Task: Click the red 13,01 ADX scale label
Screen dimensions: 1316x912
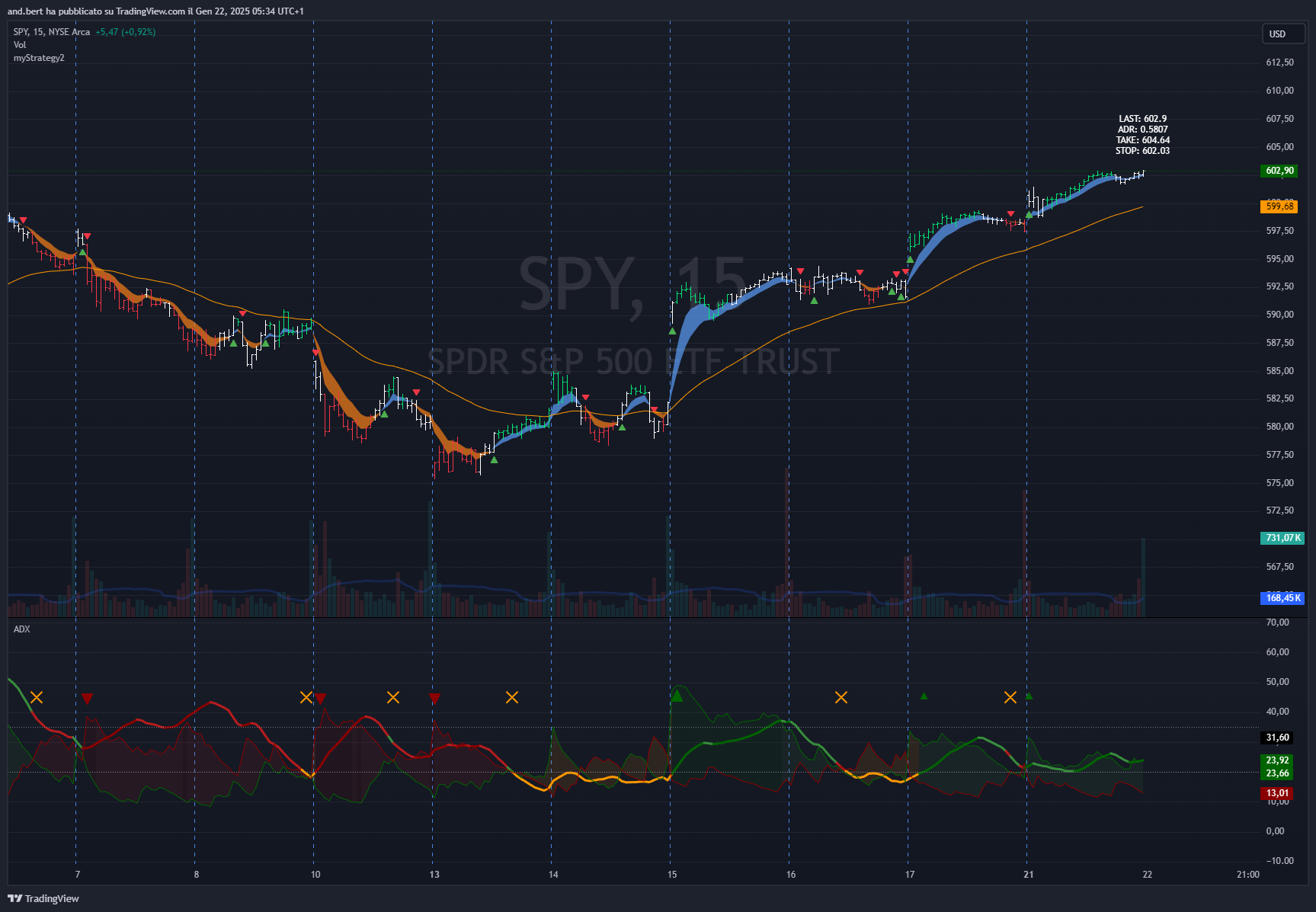Action: 1277,793
